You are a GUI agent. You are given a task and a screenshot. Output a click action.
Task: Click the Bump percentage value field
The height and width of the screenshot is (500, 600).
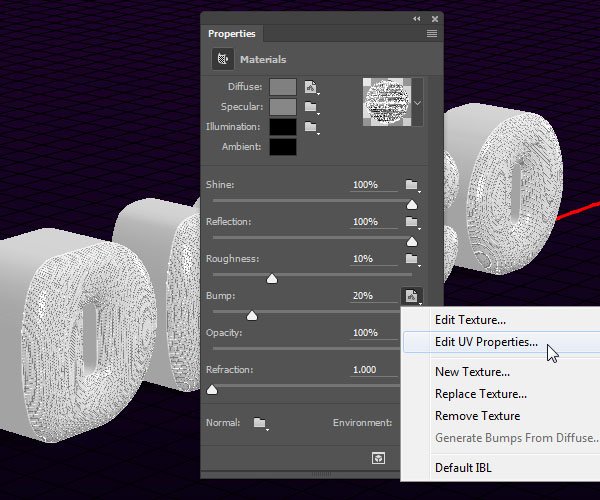click(x=373, y=296)
